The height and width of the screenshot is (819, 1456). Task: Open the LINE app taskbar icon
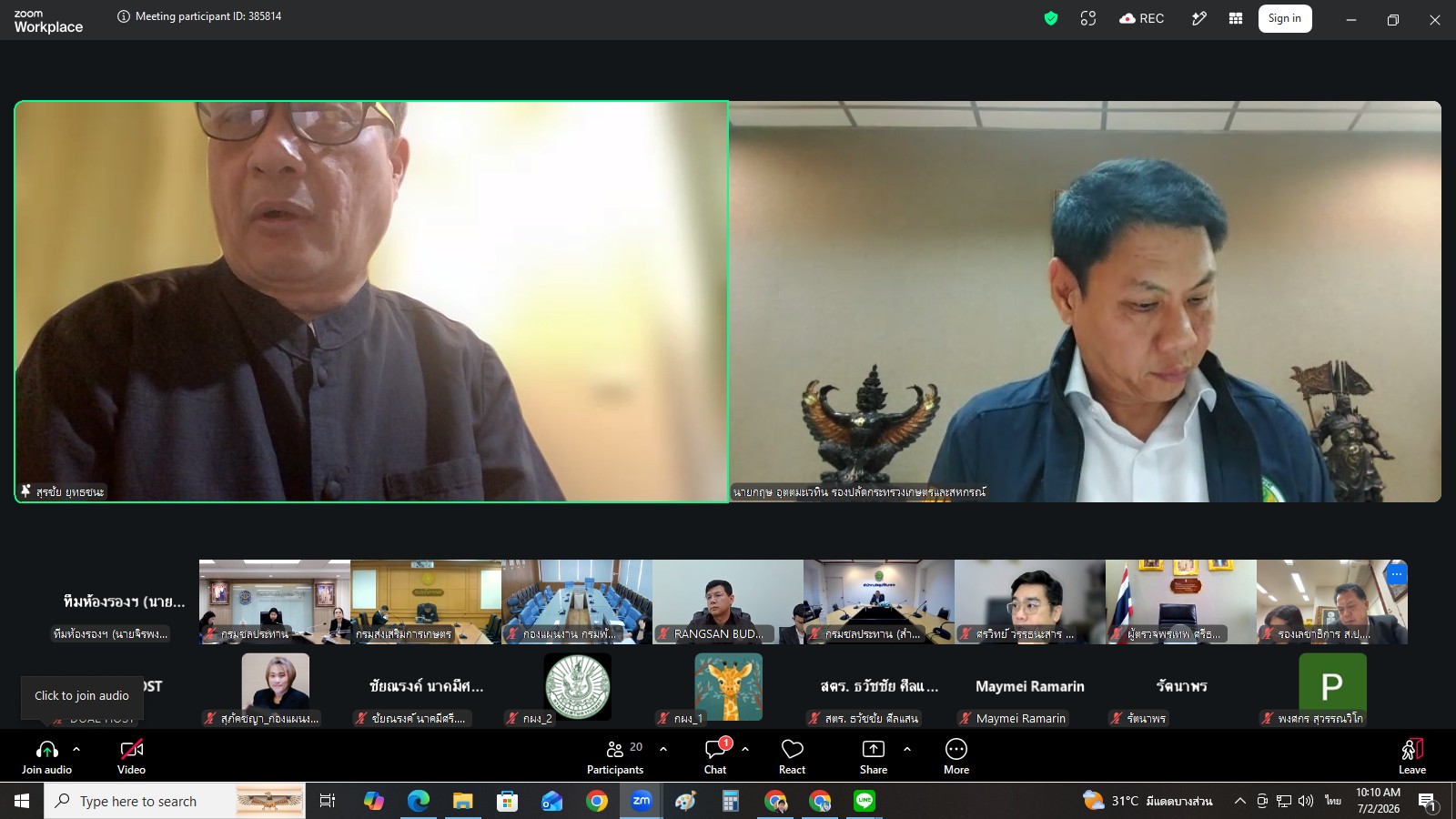tap(864, 801)
